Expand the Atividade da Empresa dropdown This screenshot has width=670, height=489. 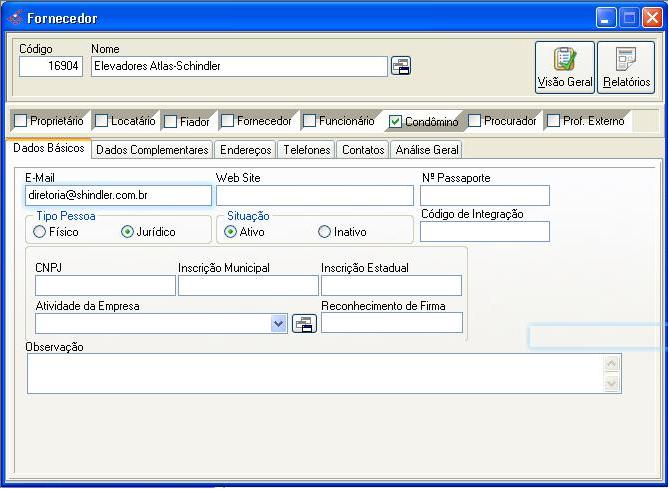pos(278,324)
